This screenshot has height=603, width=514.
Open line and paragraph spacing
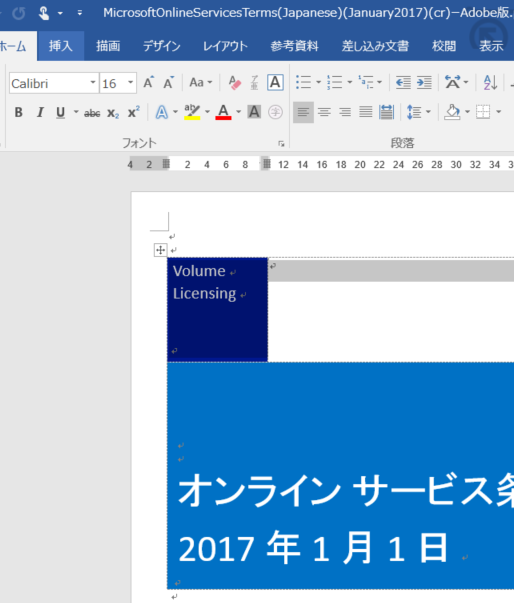[414, 113]
